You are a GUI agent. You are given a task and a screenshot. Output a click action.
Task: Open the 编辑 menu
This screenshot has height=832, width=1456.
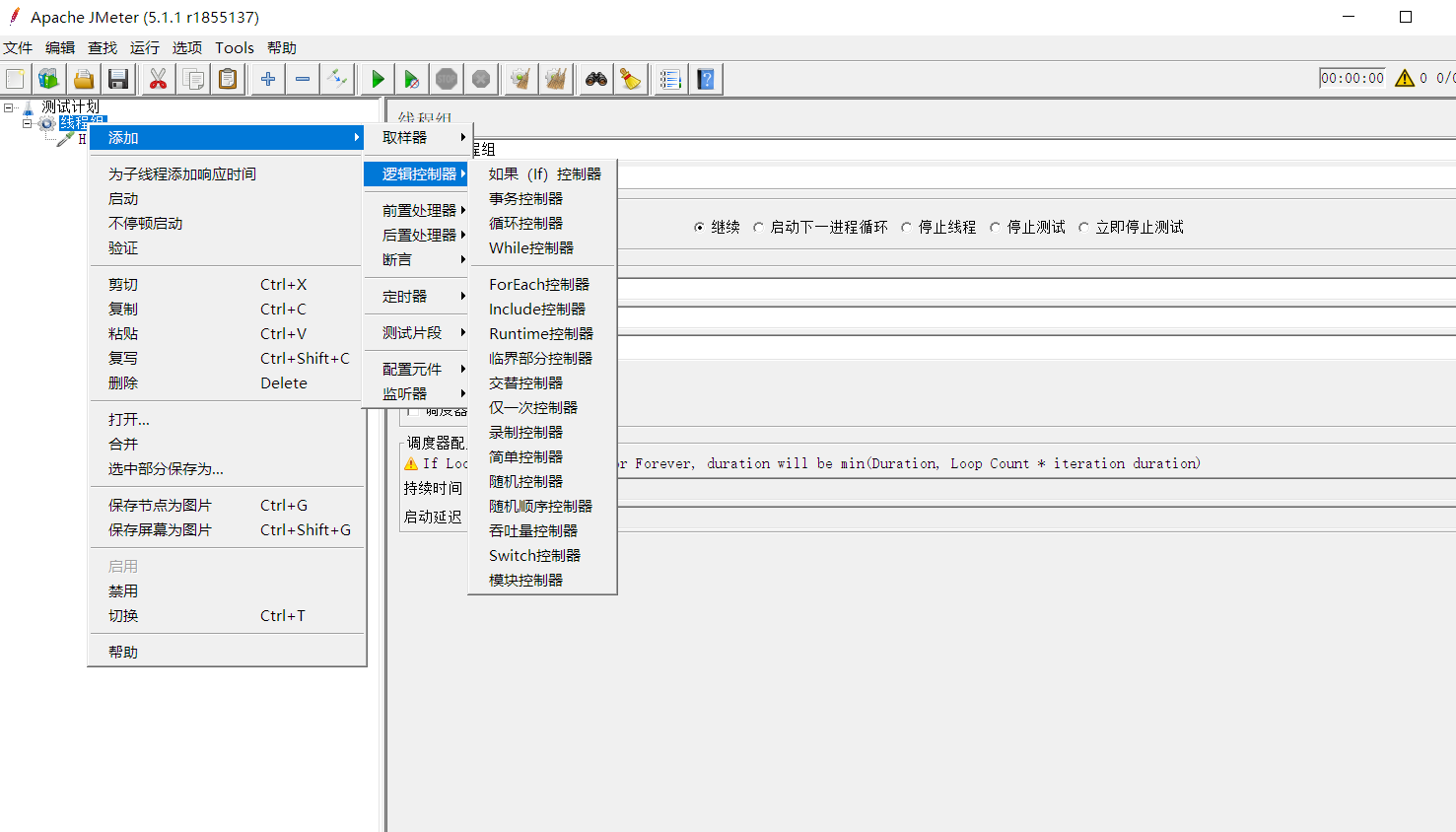pos(60,47)
